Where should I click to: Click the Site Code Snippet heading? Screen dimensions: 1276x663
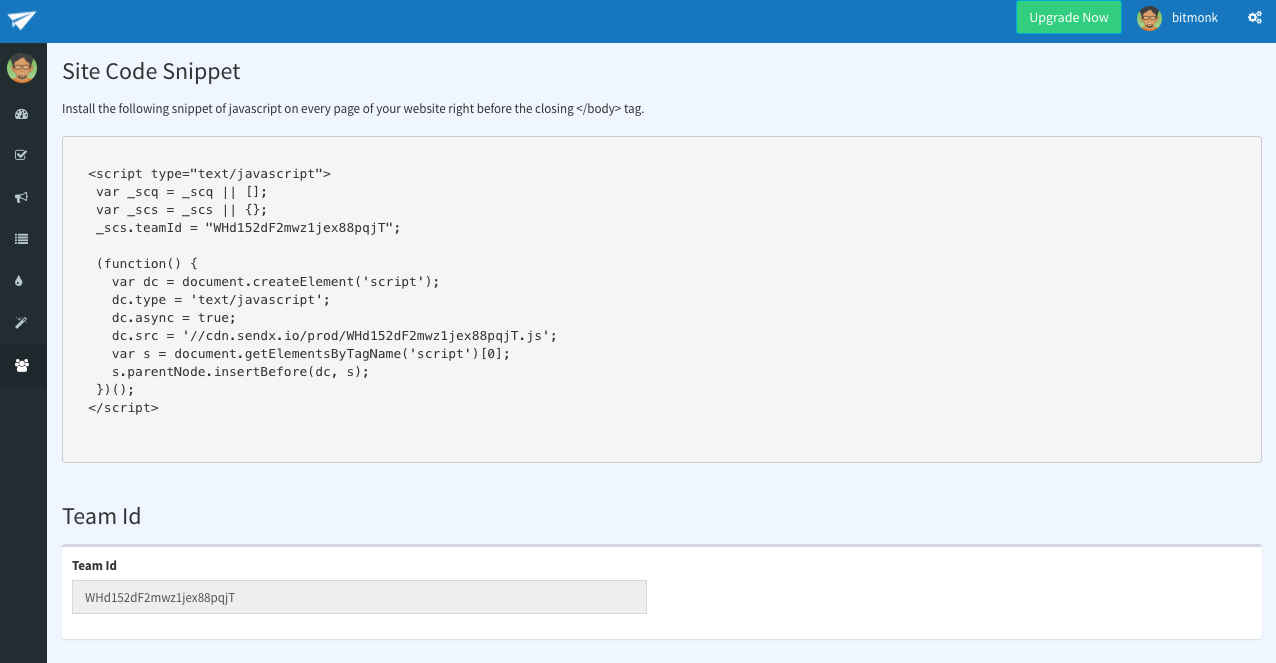(x=151, y=71)
